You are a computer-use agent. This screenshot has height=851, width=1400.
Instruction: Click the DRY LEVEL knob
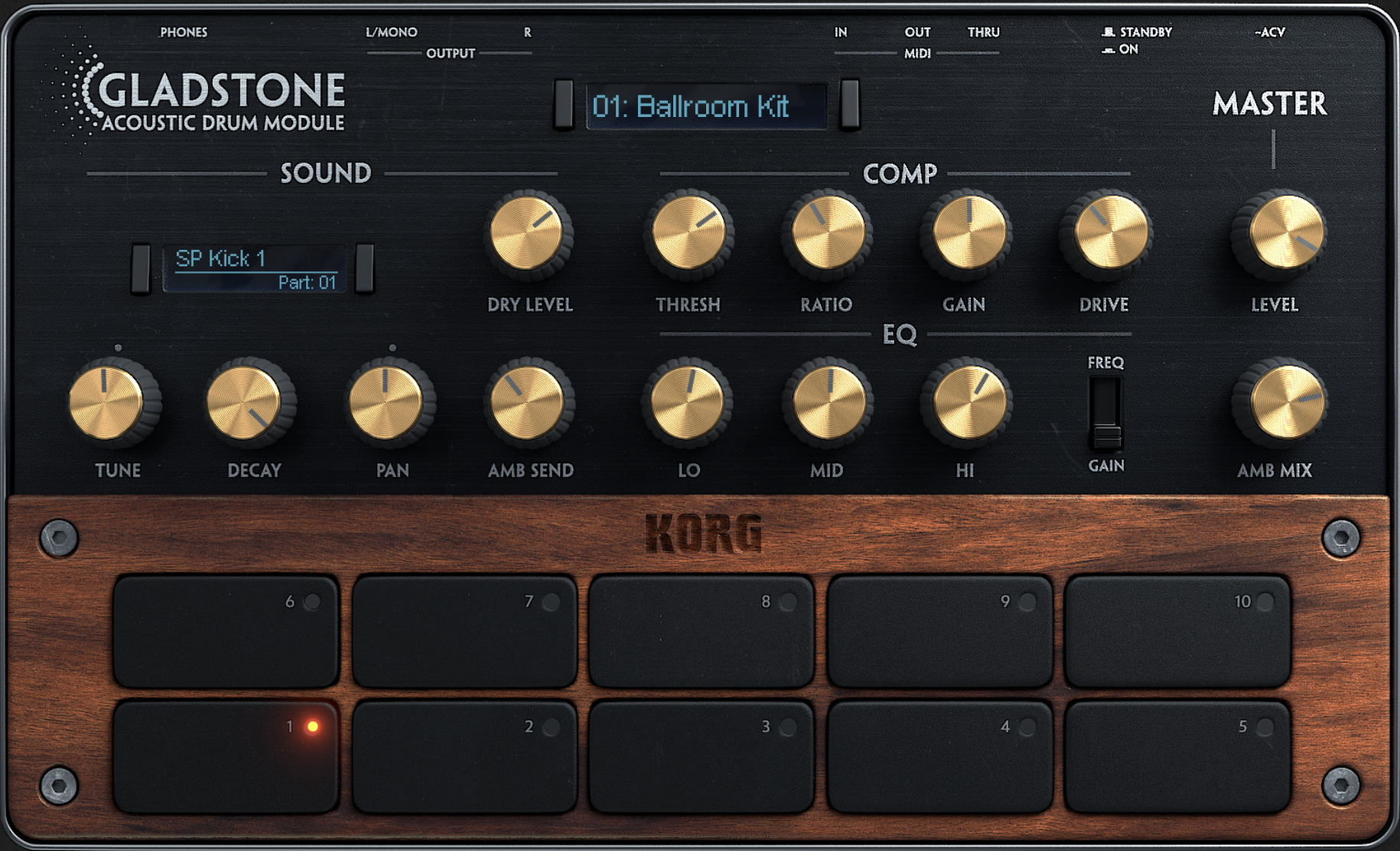527,233
